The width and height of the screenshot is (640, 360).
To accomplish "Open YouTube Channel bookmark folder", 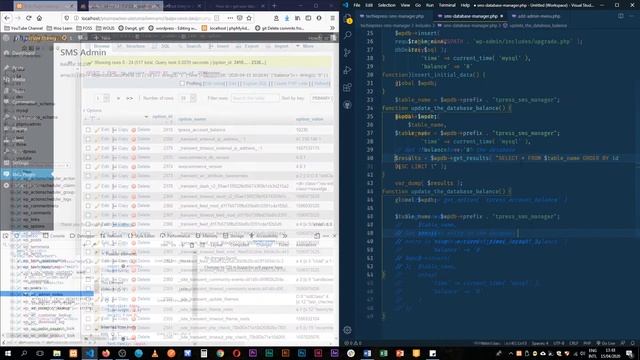I will 24,28.
